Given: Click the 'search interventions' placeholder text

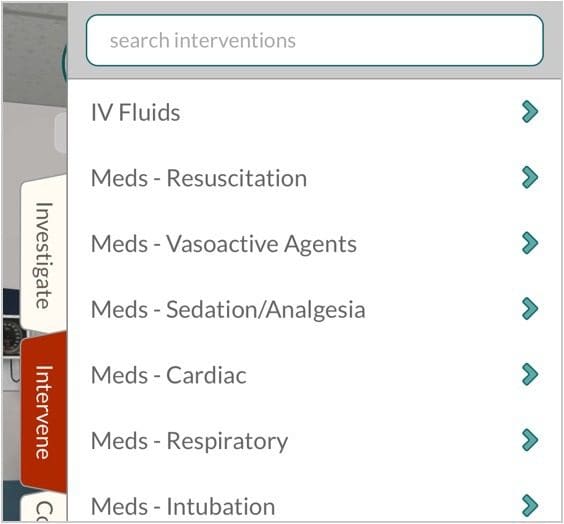Looking at the screenshot, I should click(203, 40).
